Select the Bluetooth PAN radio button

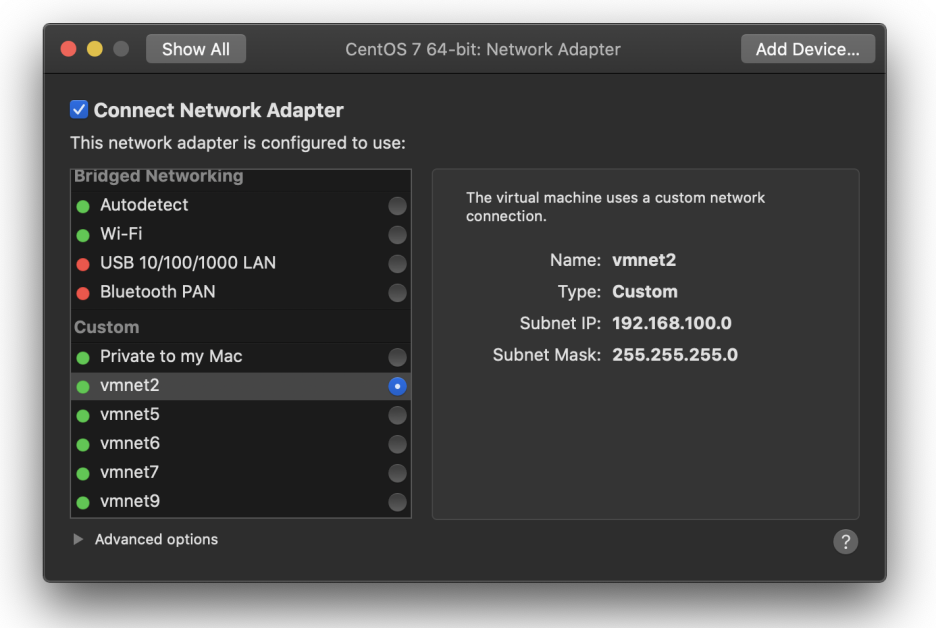[x=397, y=293]
